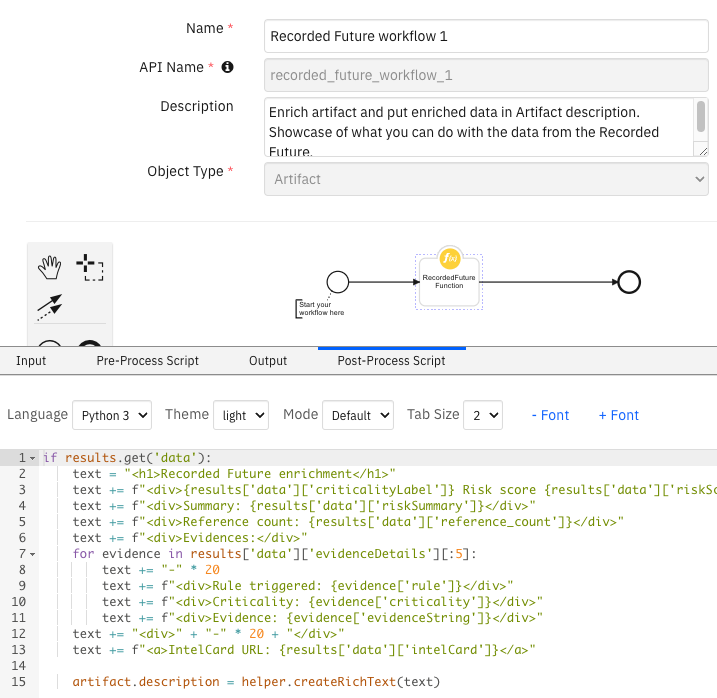Open the Tab Size dropdown
Screen dimensions: 717x698
click(481, 415)
